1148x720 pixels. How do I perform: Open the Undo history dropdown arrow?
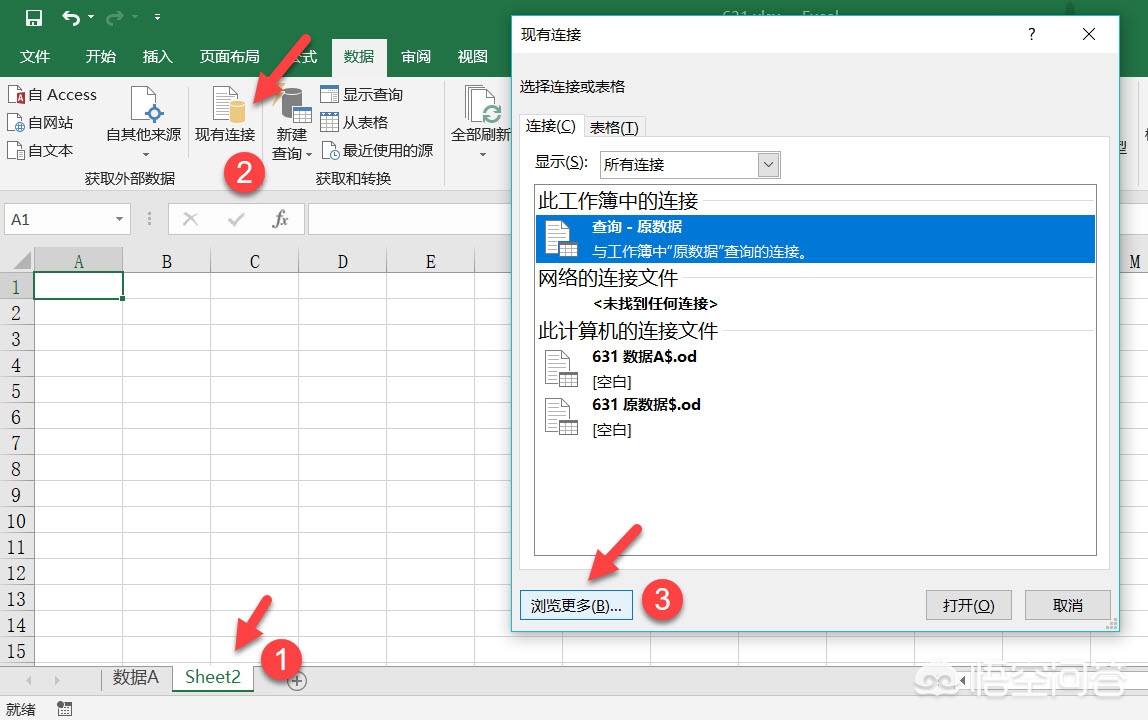[91, 17]
